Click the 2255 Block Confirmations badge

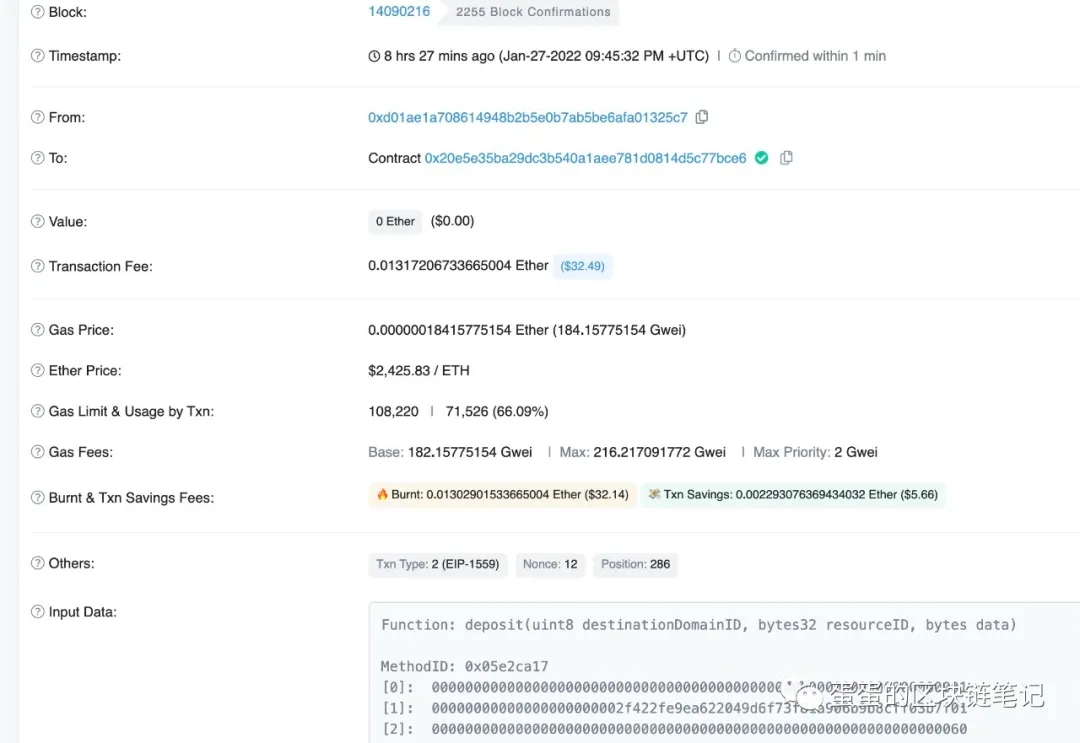click(x=531, y=12)
